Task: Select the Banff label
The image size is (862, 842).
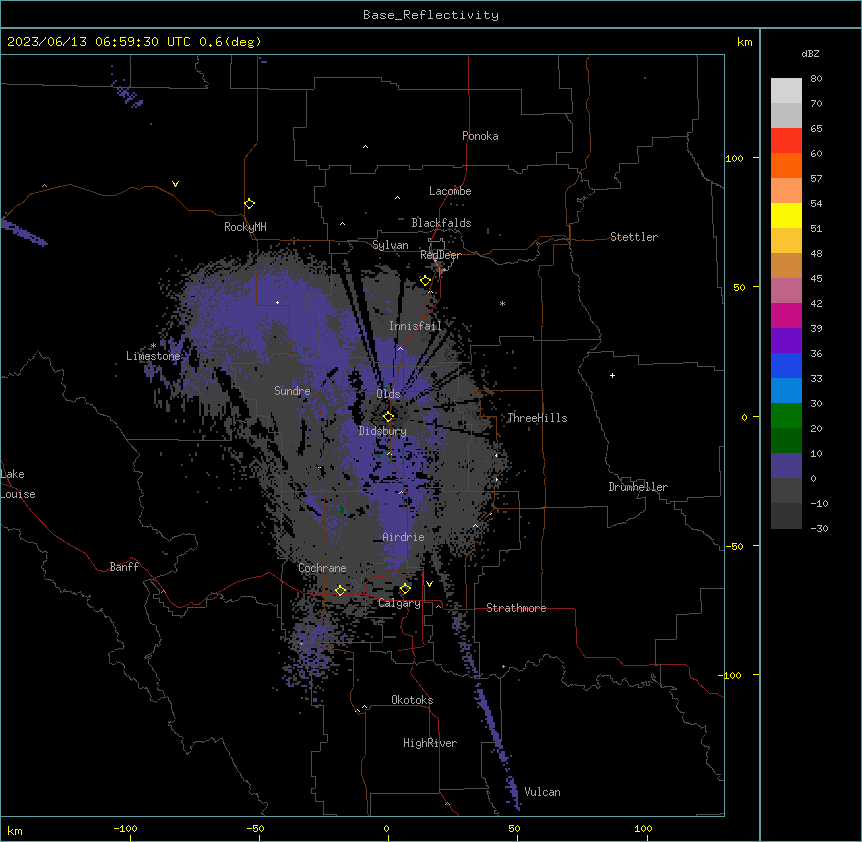Action: pos(124,567)
